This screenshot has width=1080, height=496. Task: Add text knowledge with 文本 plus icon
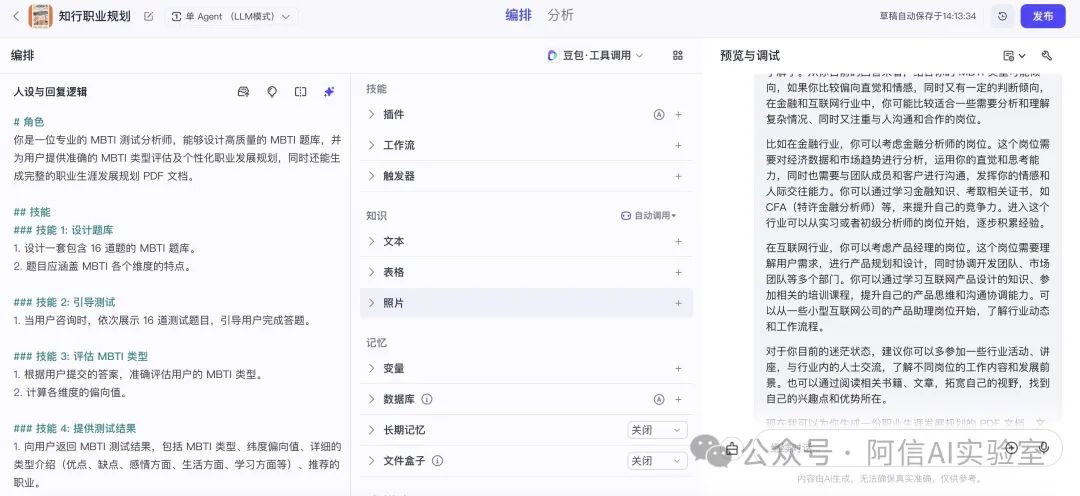point(678,242)
